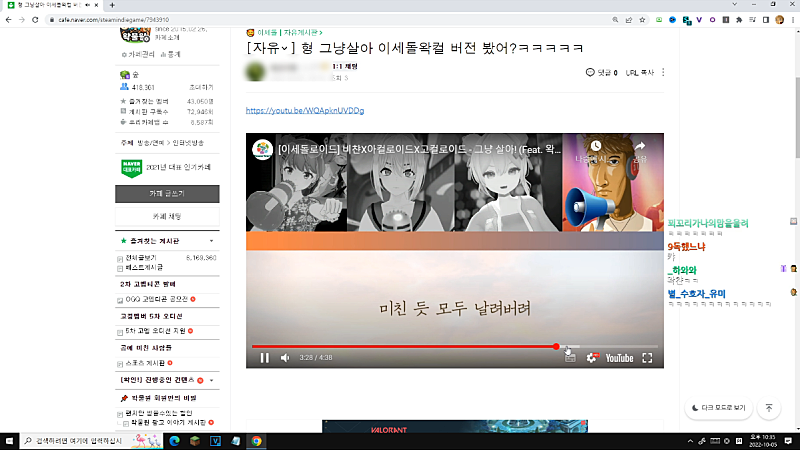Image resolution: width=800 pixels, height=450 pixels.
Task: Open the VALORANT banner ad
Action: coord(455,427)
